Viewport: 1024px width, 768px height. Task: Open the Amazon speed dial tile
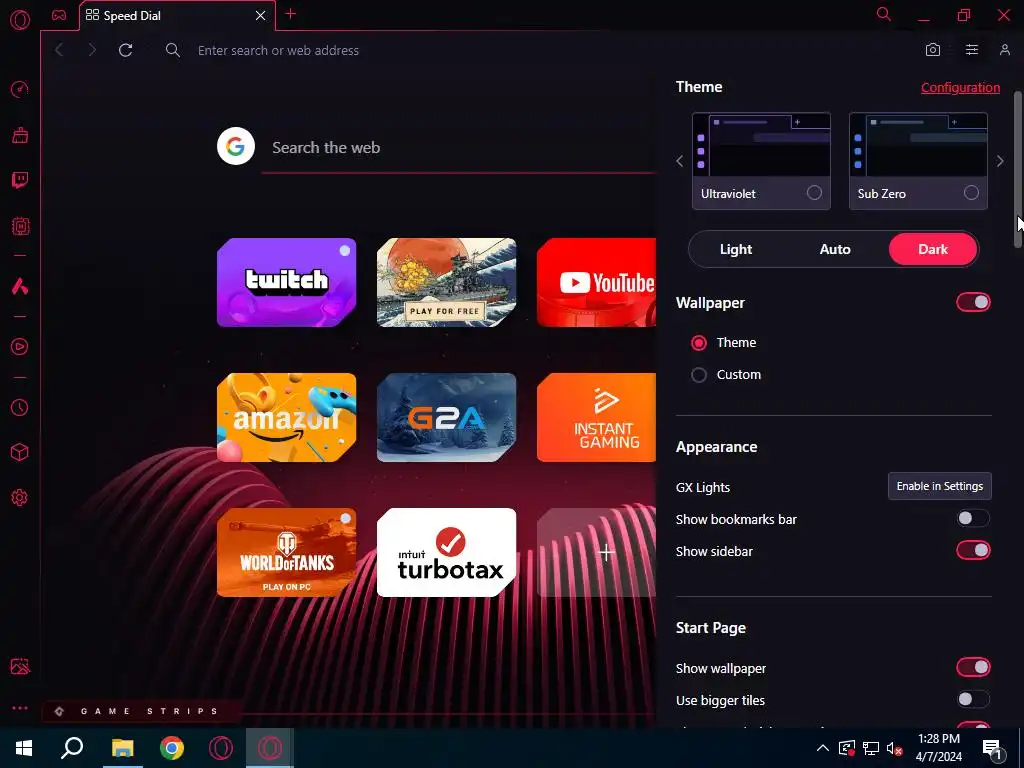tap(287, 417)
